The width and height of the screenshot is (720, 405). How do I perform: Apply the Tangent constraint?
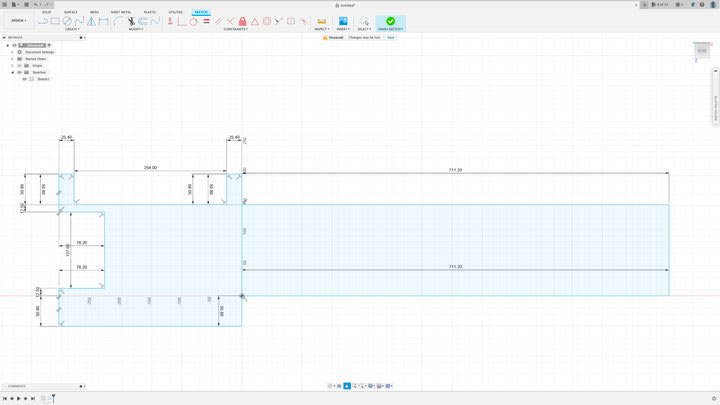(194, 21)
